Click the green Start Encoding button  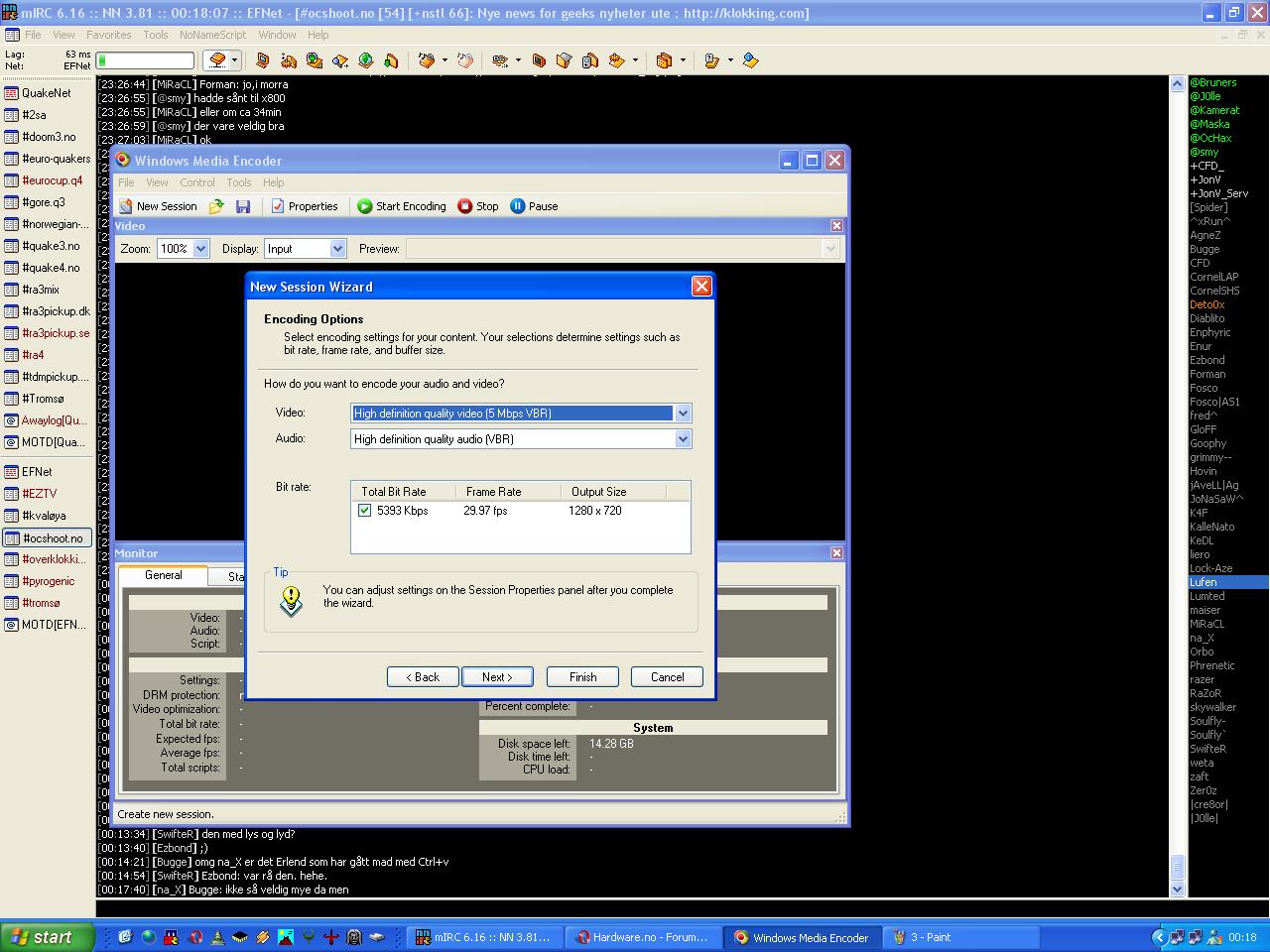click(402, 206)
